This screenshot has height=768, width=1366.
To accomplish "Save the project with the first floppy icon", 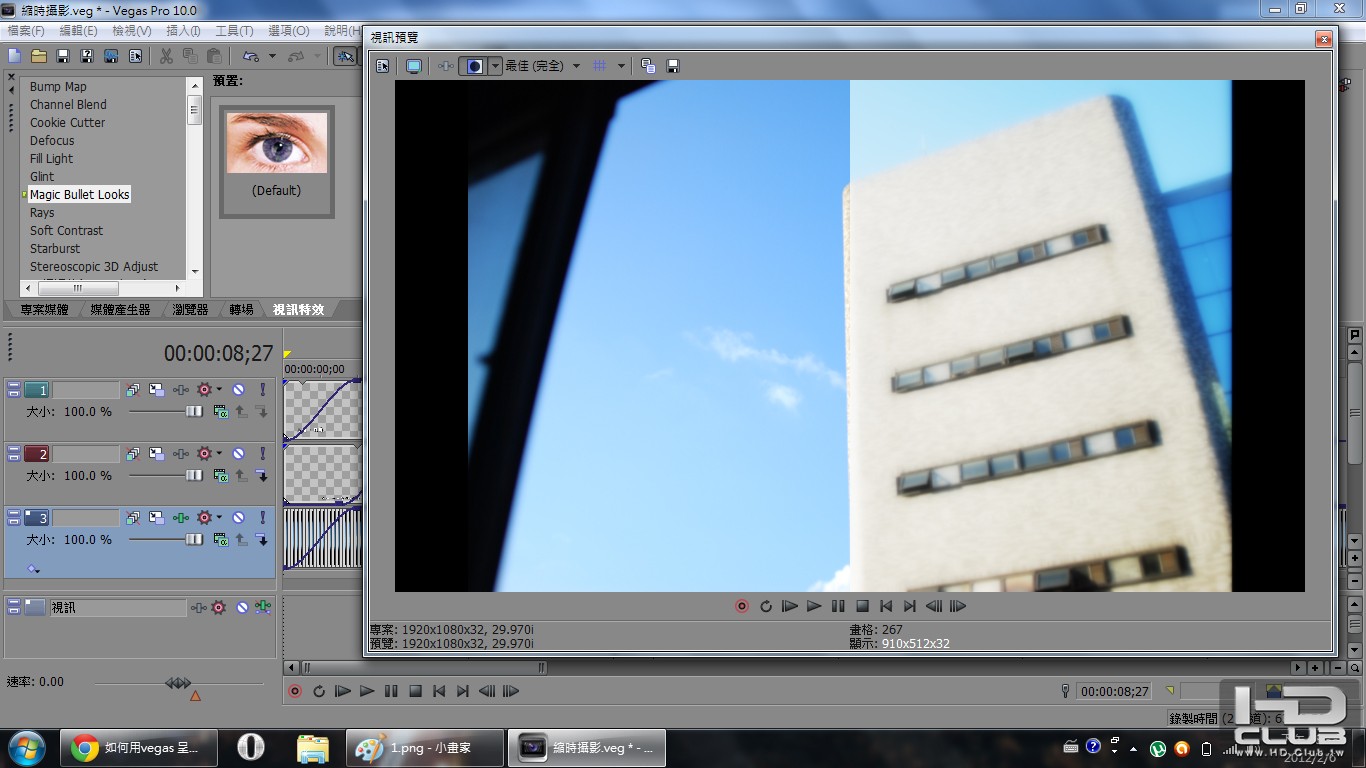I will tap(63, 56).
